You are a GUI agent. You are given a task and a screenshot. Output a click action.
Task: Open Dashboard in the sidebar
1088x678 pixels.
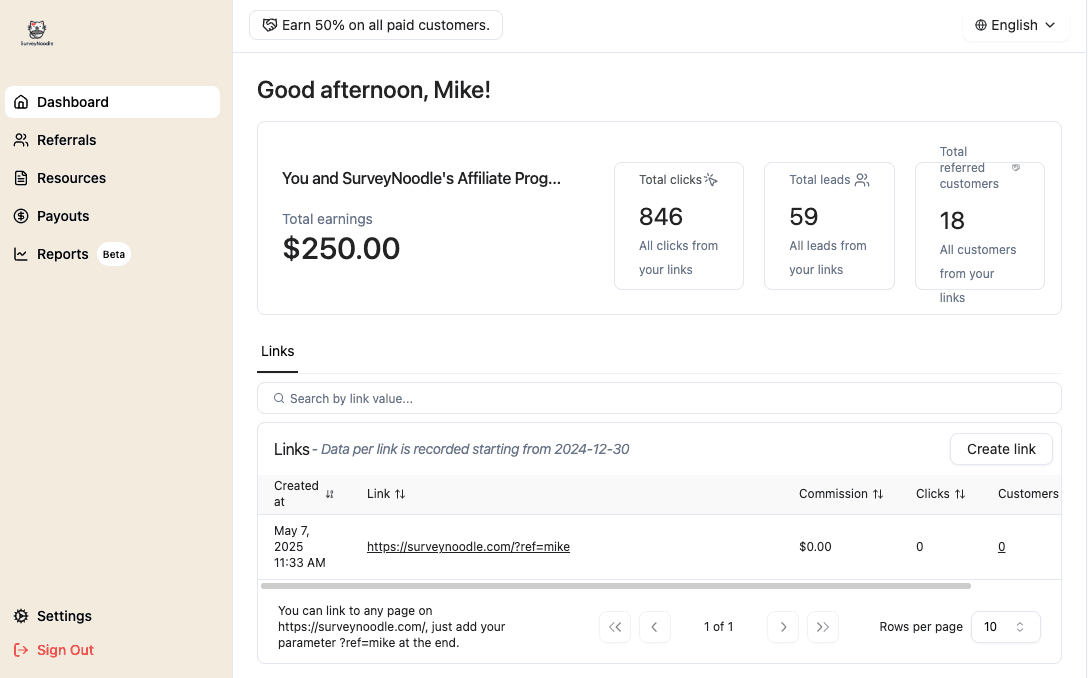coord(112,102)
